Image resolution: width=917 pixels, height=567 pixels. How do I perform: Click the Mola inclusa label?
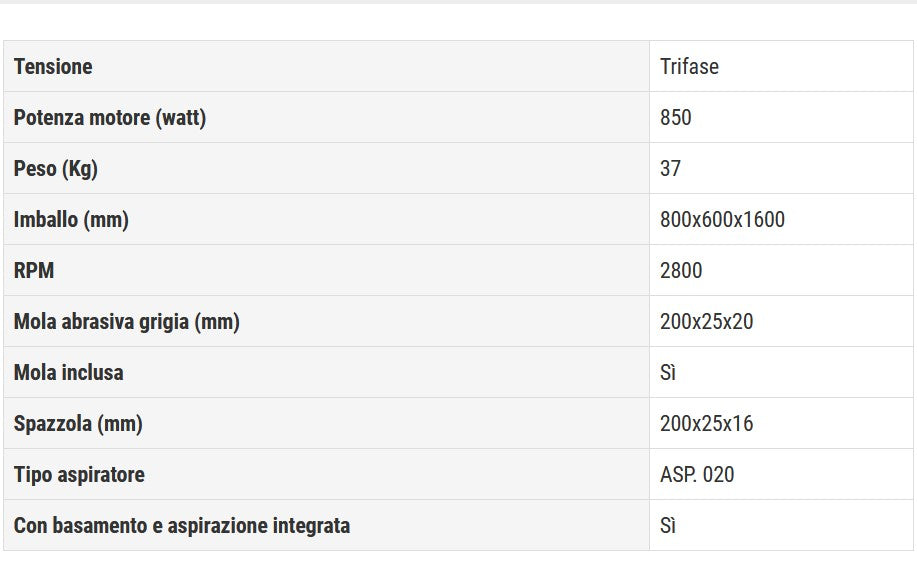point(69,373)
